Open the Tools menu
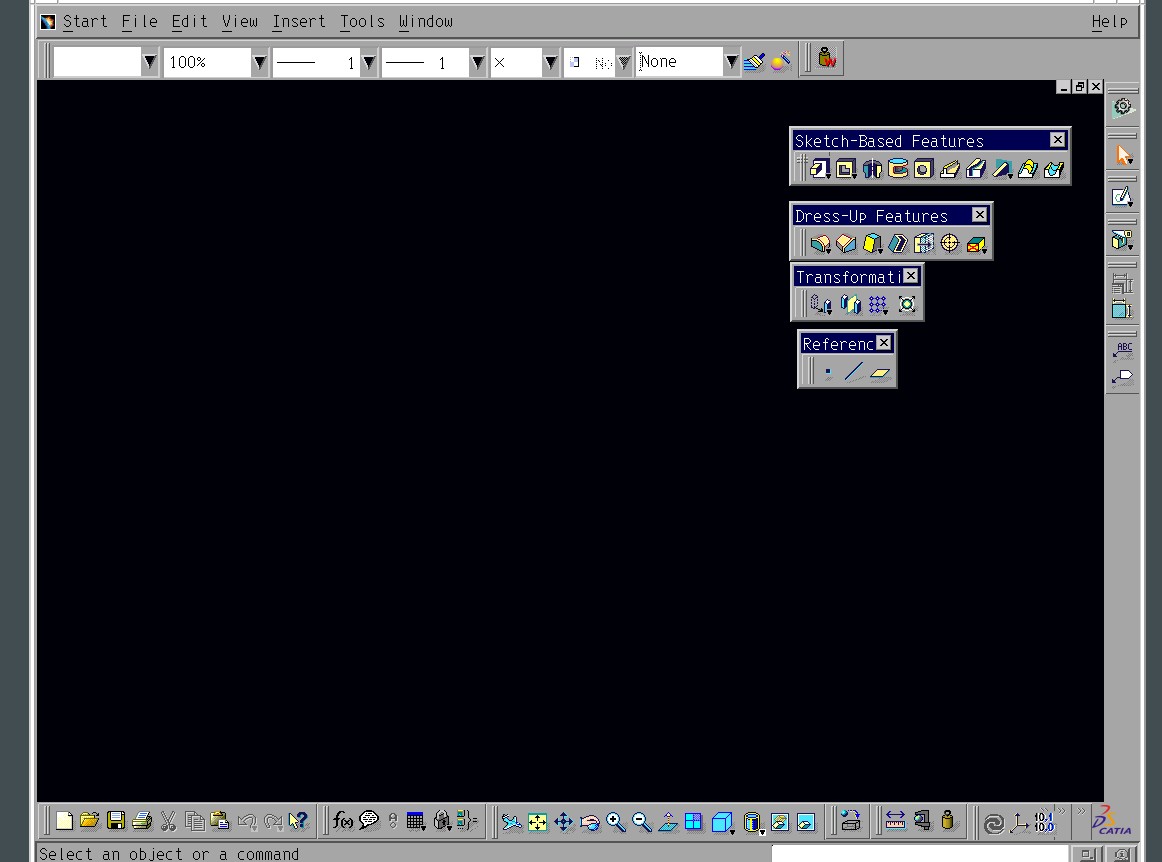 click(362, 21)
